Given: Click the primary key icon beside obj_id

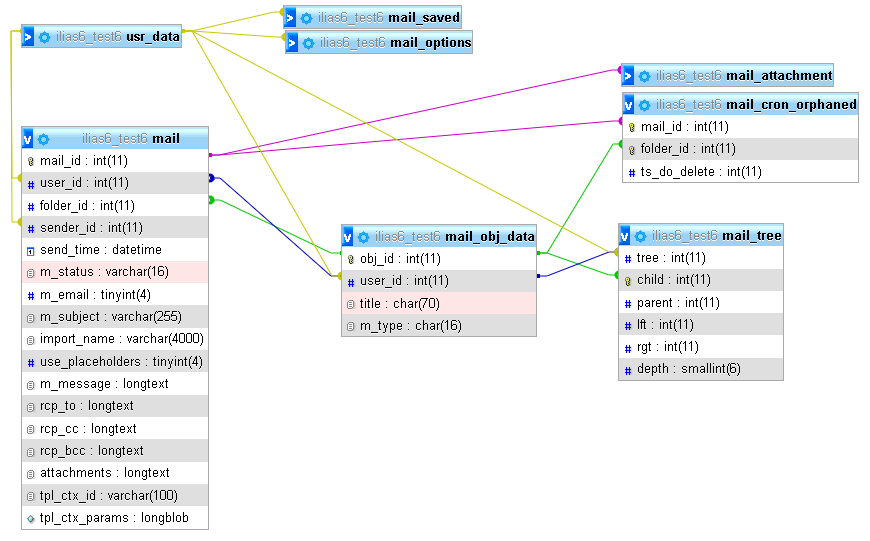Looking at the screenshot, I should [x=351, y=259].
